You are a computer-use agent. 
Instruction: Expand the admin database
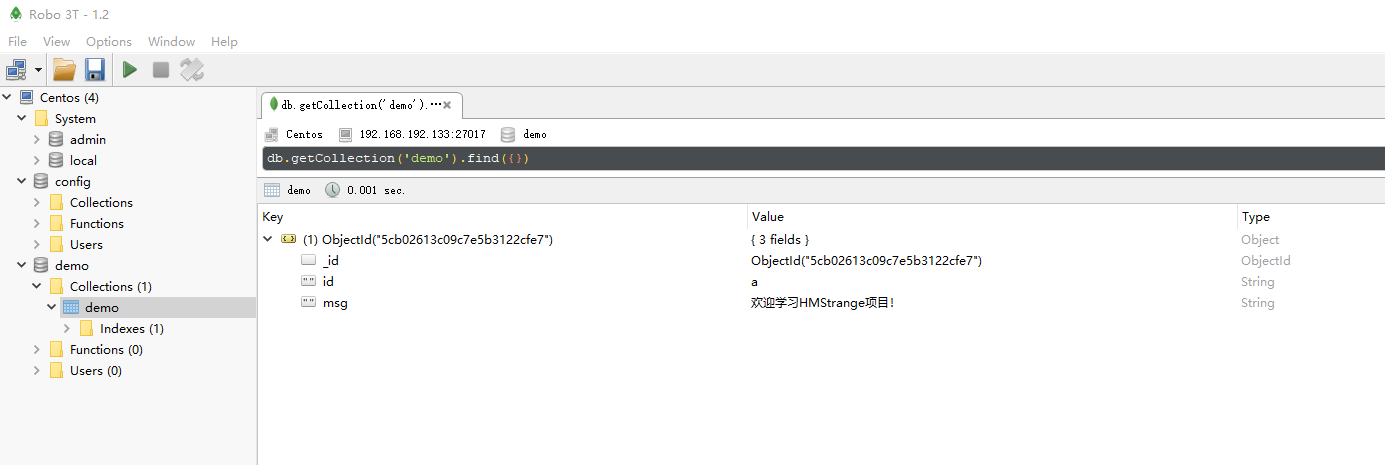[37, 139]
